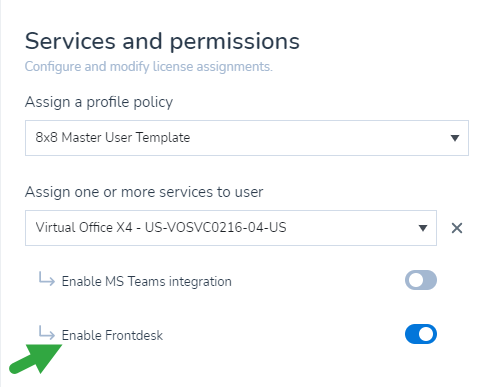Open the Virtual Office X4 - US-VOSVC0216-04-US combo box

pyautogui.click(x=231, y=228)
